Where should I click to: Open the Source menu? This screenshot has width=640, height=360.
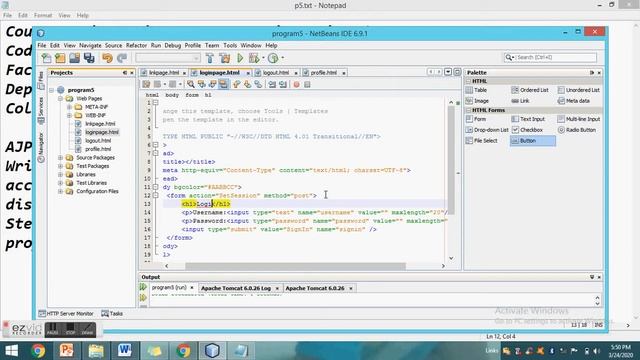pos(113,45)
